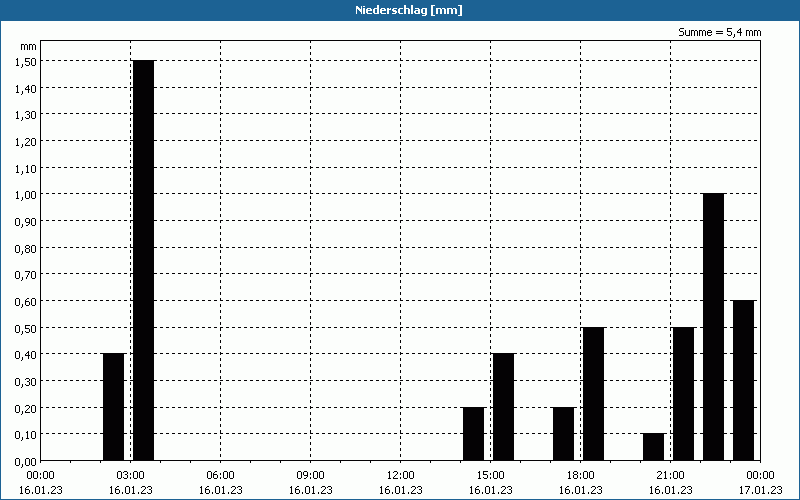Select the 0,40 bar just after 15:00
The image size is (800, 500).
pos(504,407)
